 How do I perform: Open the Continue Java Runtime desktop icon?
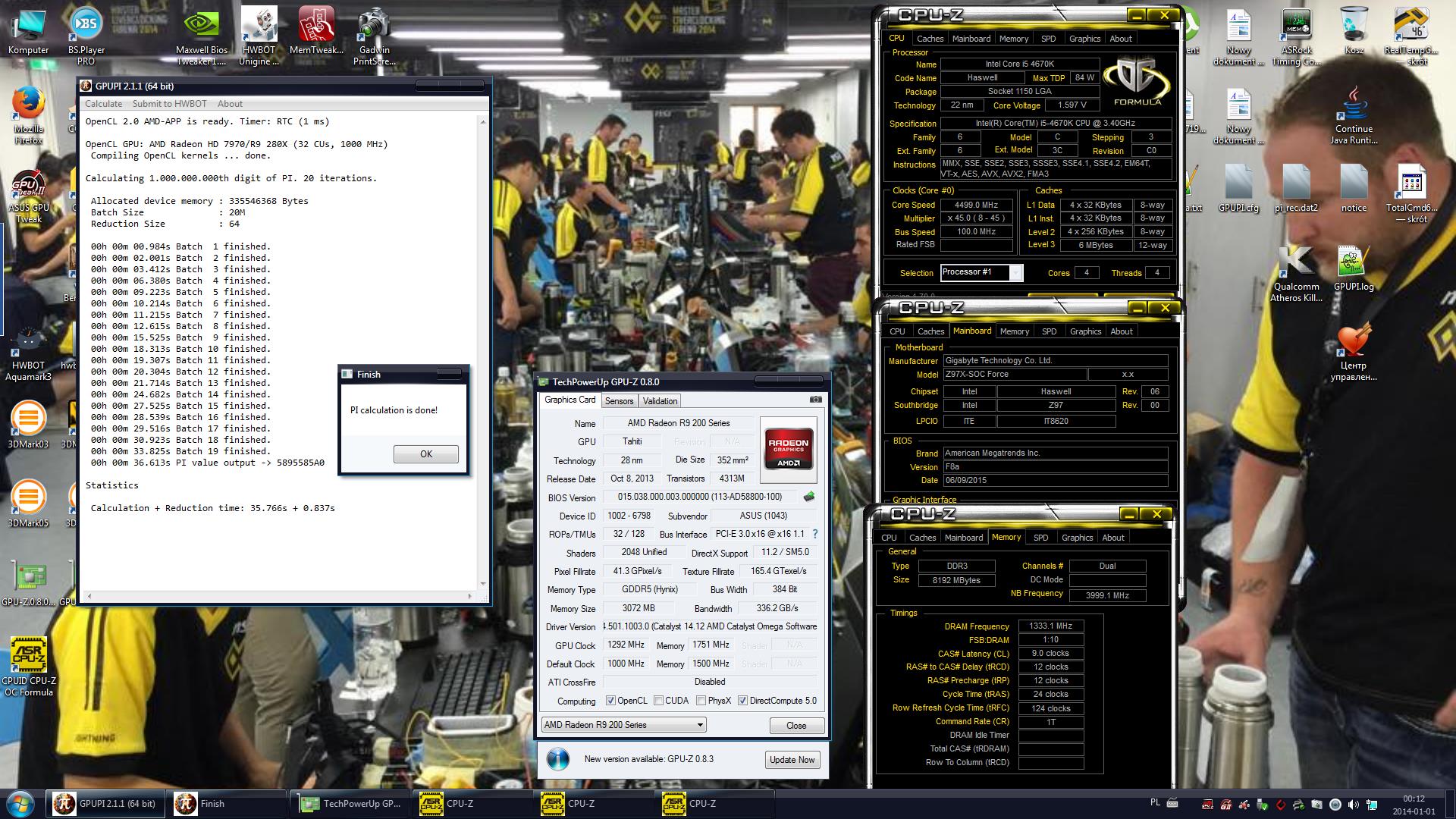pos(1354,115)
